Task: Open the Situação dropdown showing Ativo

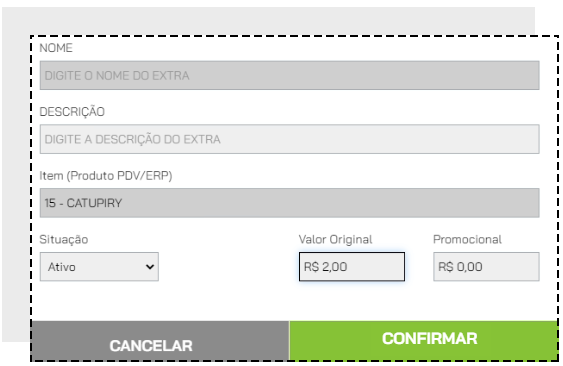Action: pyautogui.click(x=99, y=267)
